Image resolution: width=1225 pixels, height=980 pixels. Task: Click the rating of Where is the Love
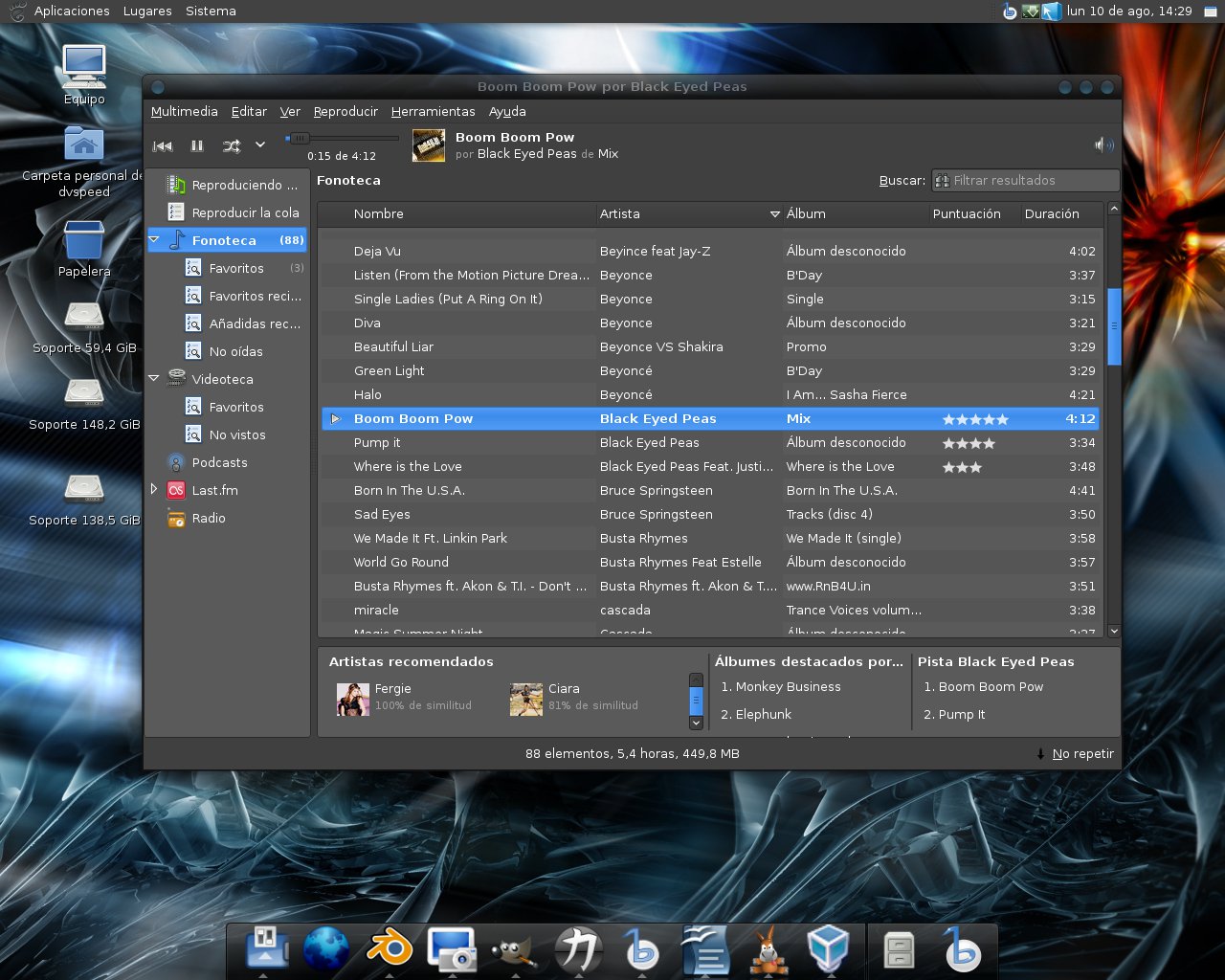pos(962,467)
